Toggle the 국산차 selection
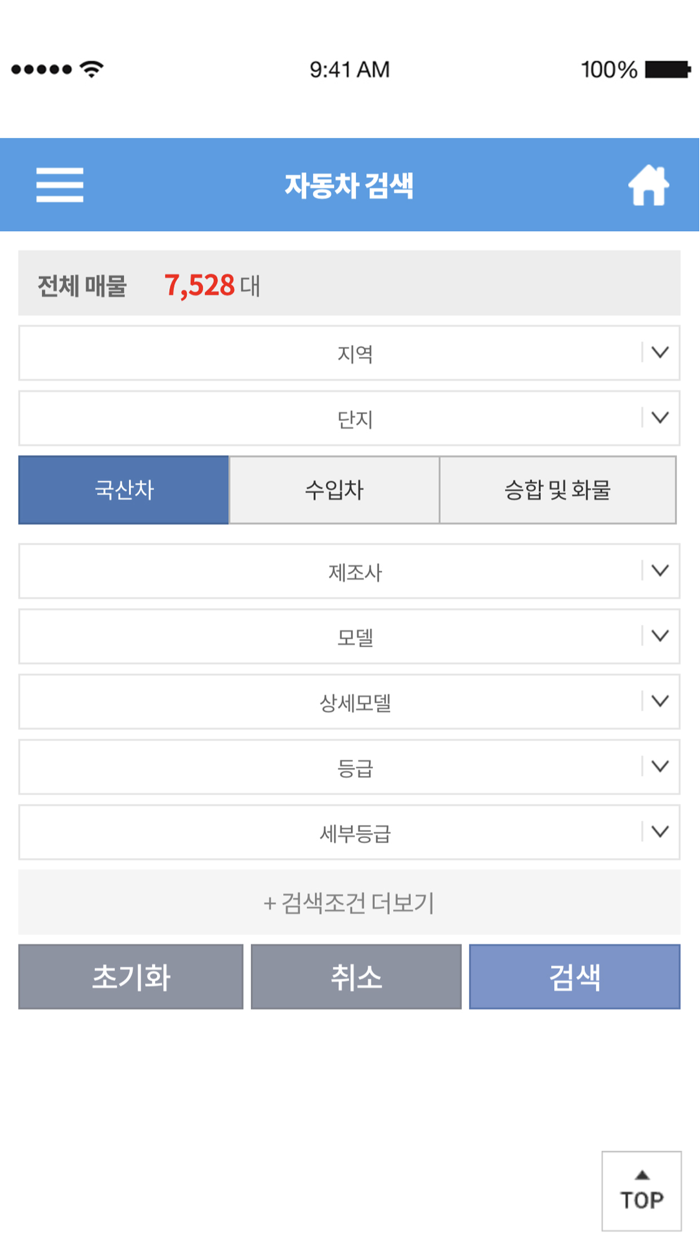Viewport: 700px width, 1244px height. pos(123,490)
